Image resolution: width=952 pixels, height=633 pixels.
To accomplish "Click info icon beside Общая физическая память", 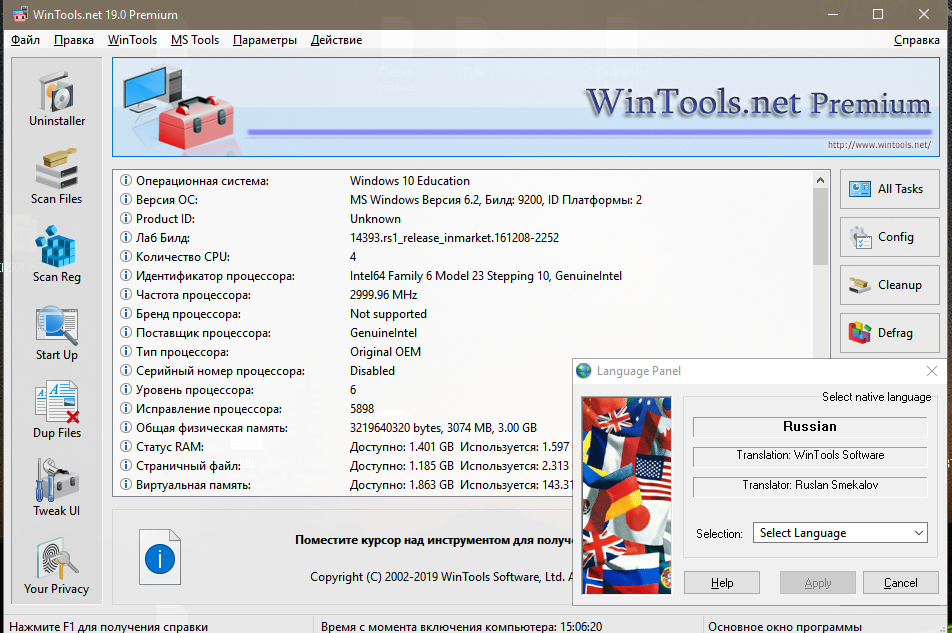I will pyautogui.click(x=126, y=427).
